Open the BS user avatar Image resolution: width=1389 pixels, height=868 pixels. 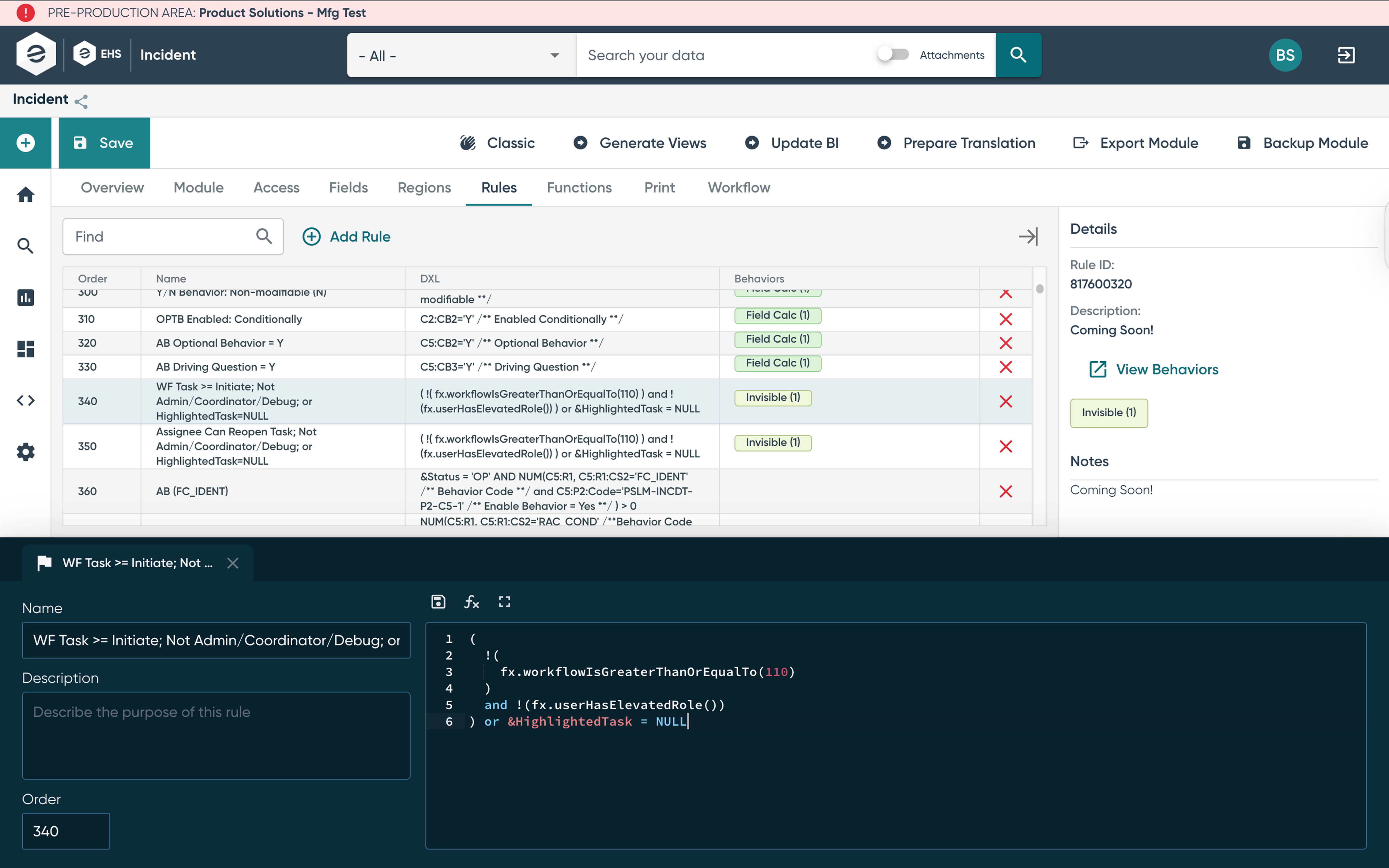click(x=1285, y=54)
